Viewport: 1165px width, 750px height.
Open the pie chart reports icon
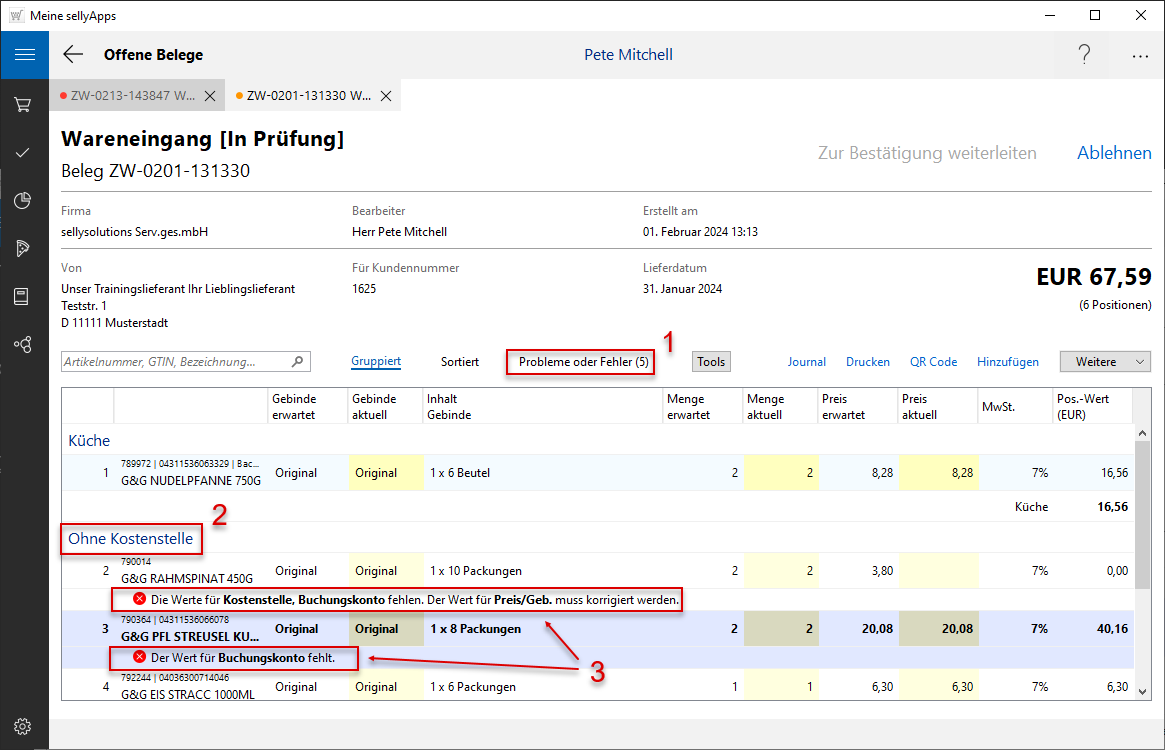pyautogui.click(x=23, y=201)
